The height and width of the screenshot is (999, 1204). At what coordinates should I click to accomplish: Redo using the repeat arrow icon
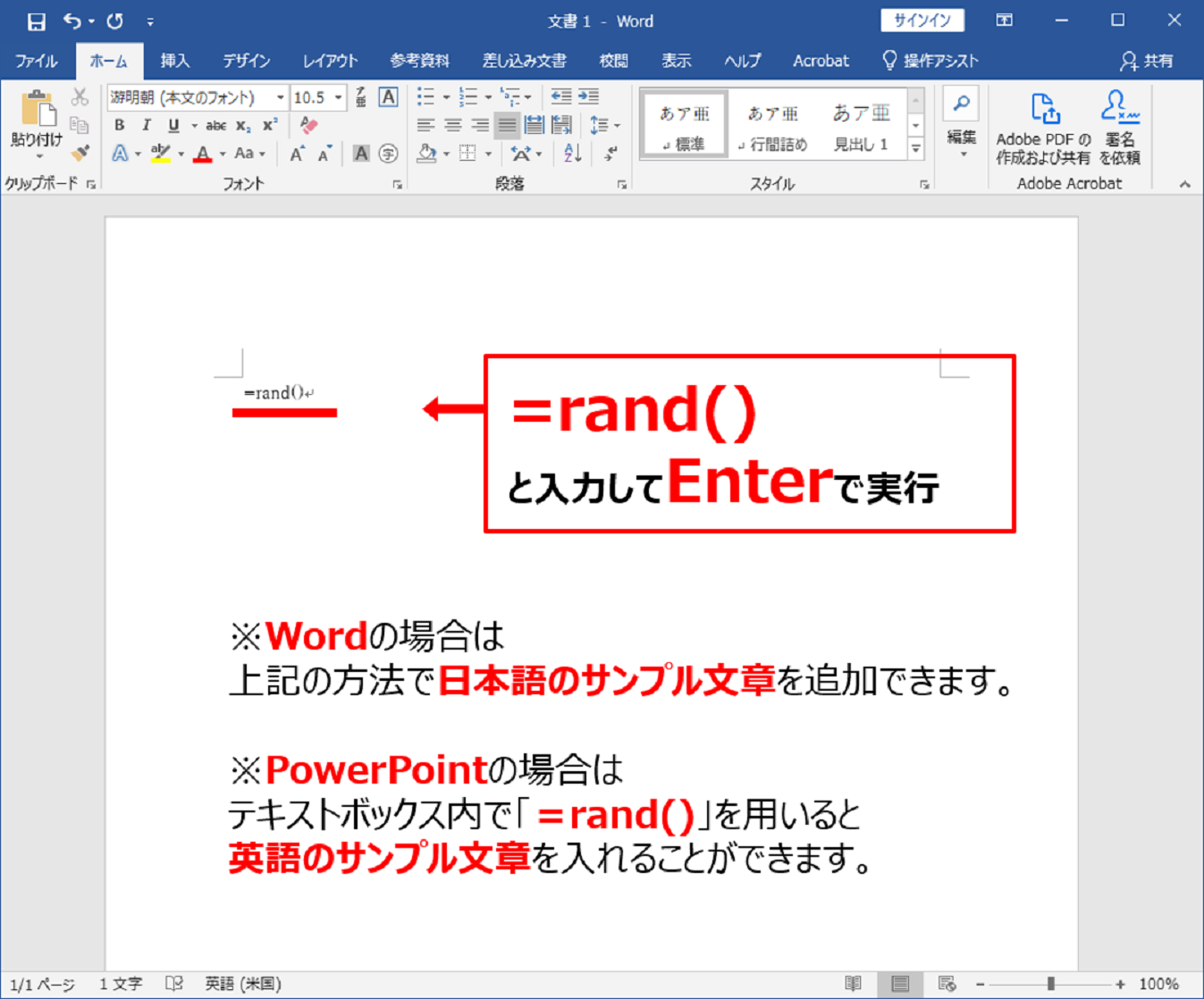tap(114, 21)
